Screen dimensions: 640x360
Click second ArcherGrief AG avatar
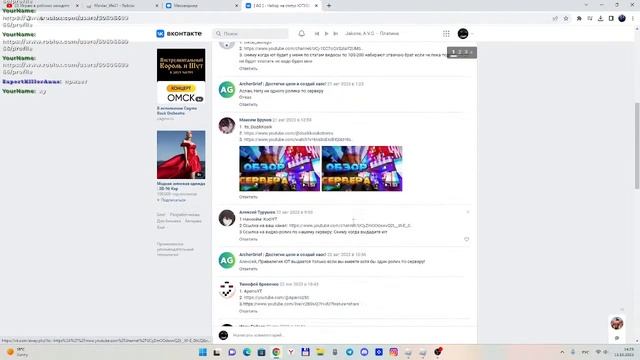(x=227, y=260)
